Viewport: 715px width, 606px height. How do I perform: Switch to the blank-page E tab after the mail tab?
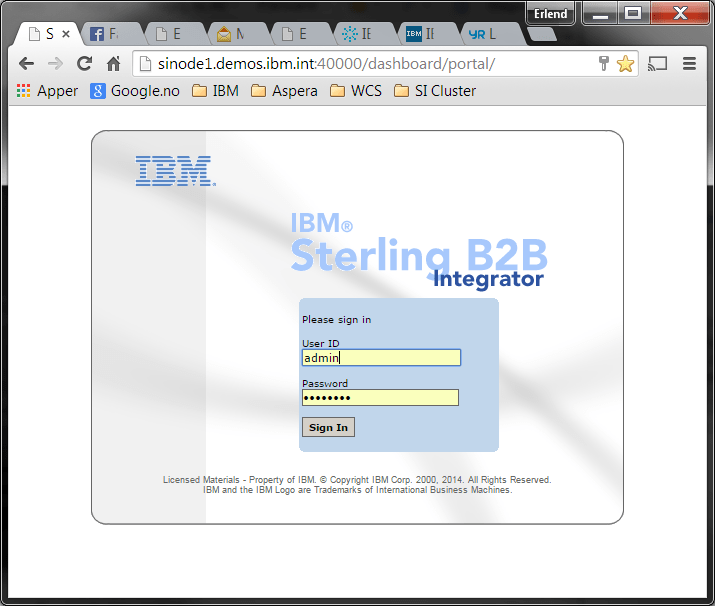[301, 34]
